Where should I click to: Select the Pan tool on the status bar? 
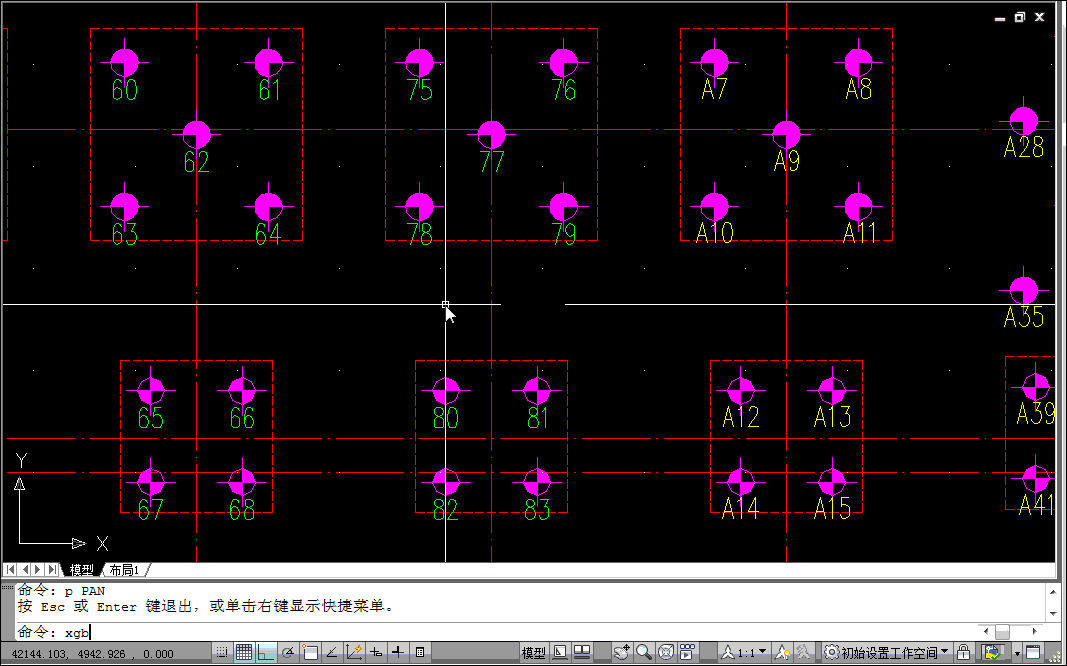click(621, 651)
